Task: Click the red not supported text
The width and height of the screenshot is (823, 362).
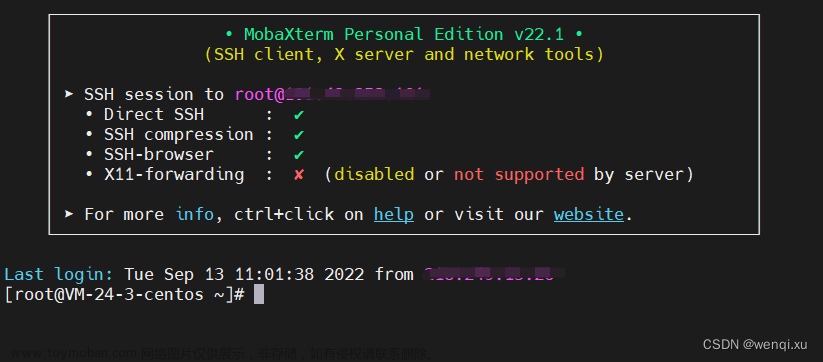Action: pyautogui.click(x=519, y=175)
